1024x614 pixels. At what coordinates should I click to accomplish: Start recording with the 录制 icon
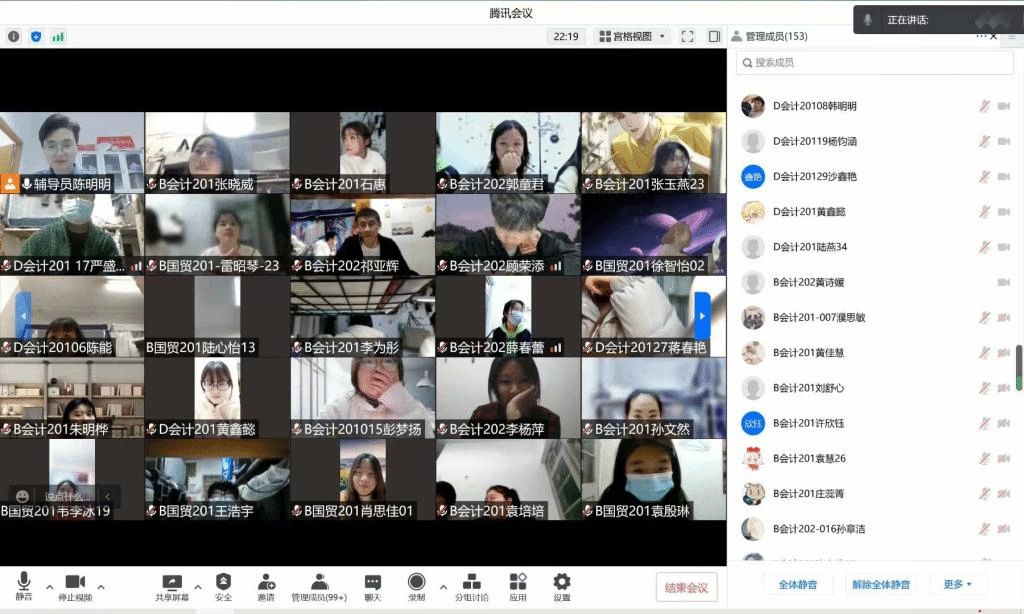417,586
